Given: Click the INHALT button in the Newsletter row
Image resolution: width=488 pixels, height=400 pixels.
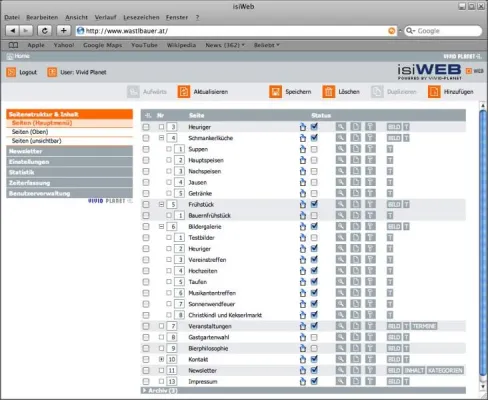Looking at the screenshot, I should (x=414, y=370).
